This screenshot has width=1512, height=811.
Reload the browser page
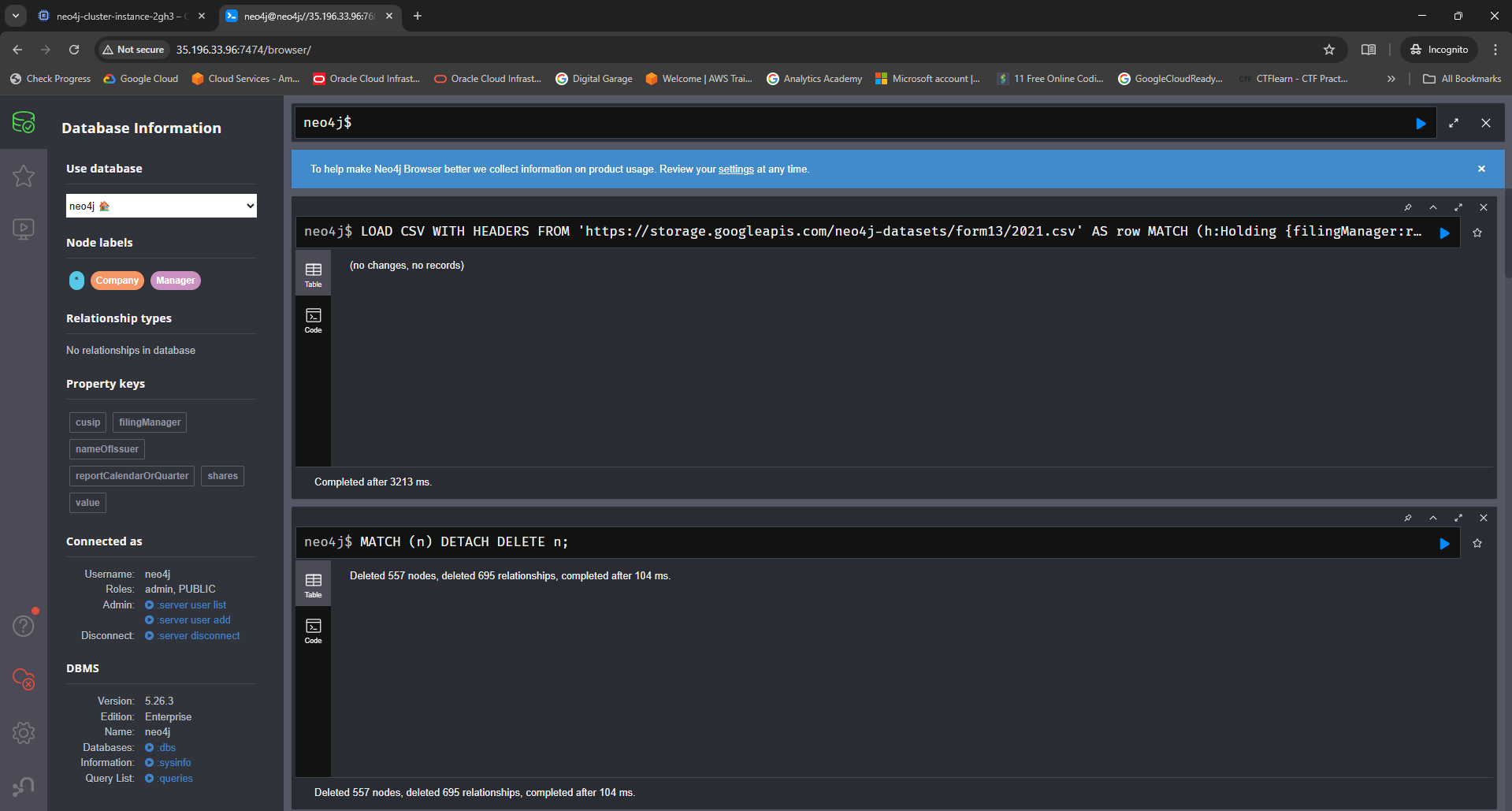click(74, 50)
